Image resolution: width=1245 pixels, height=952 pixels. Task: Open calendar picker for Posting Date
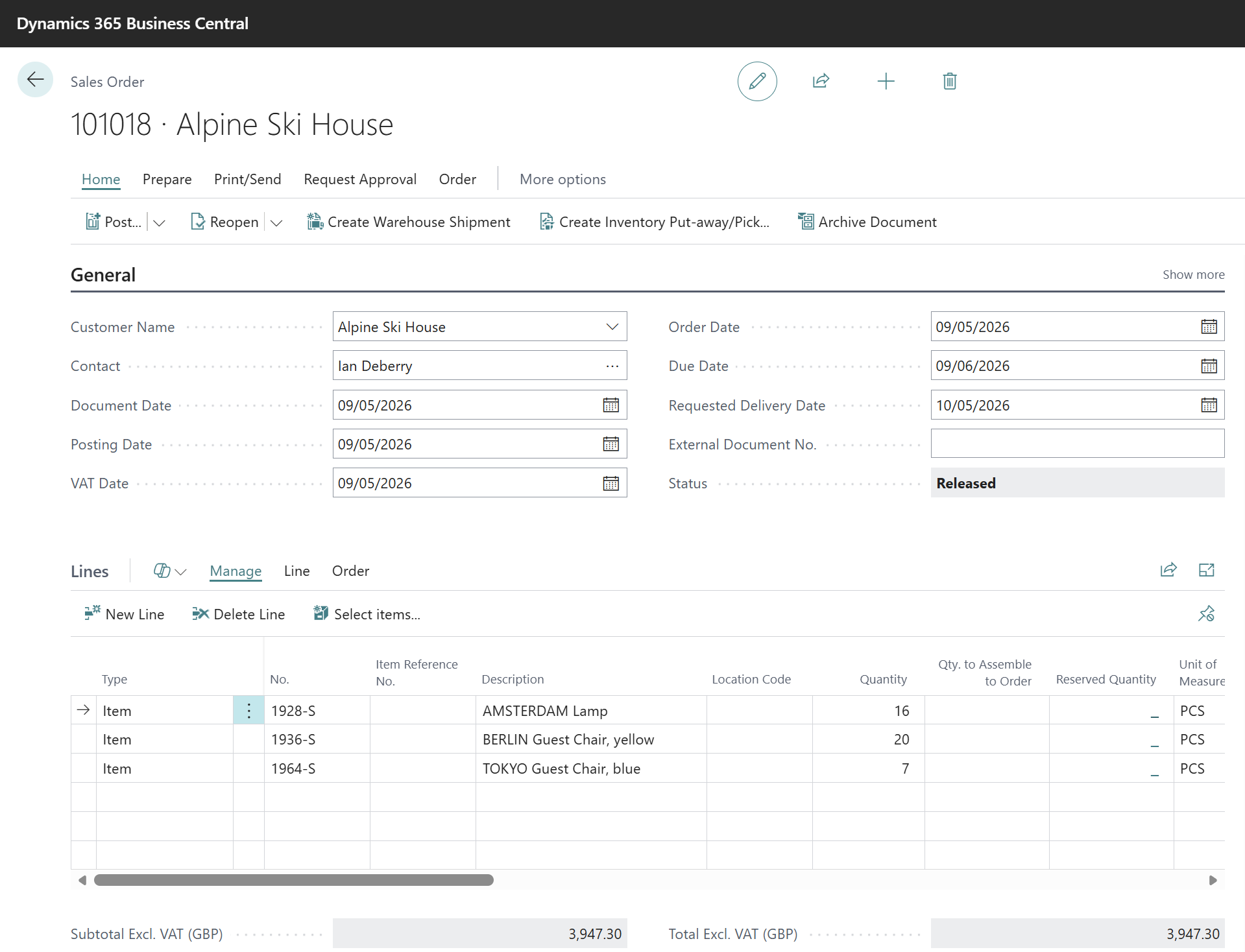pos(610,444)
